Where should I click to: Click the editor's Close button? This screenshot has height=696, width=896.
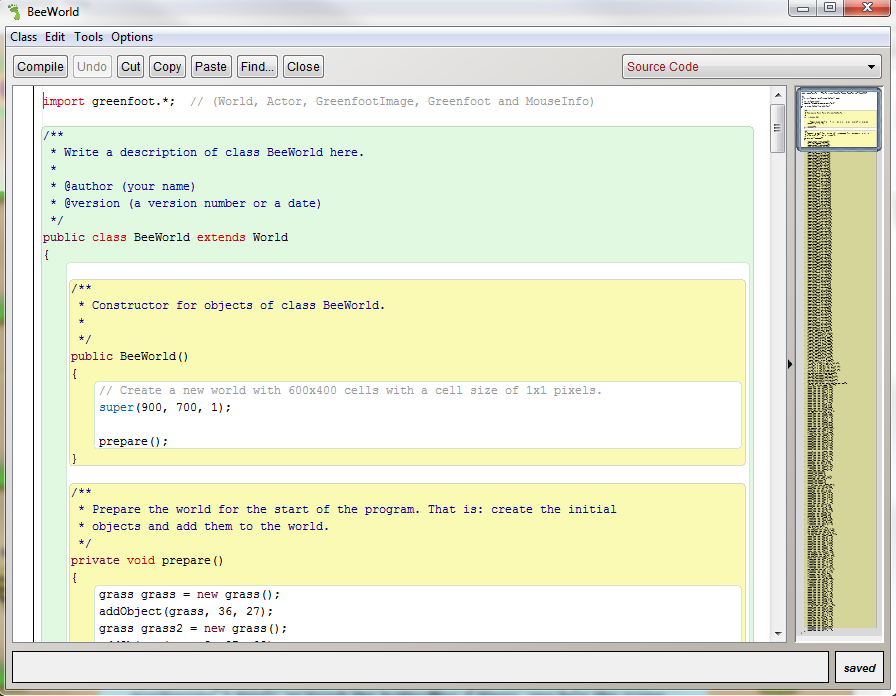tap(303, 67)
